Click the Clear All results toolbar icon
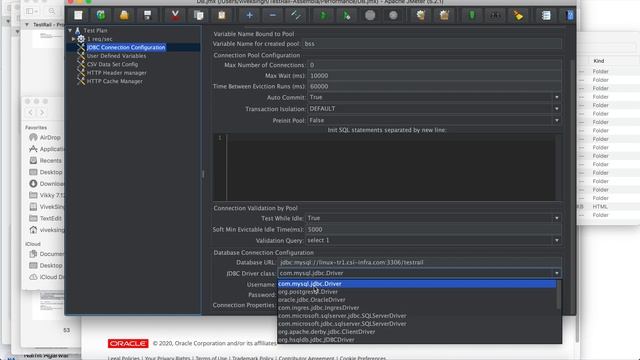Image resolution: width=640 pixels, height=360 pixels. tap(444, 16)
